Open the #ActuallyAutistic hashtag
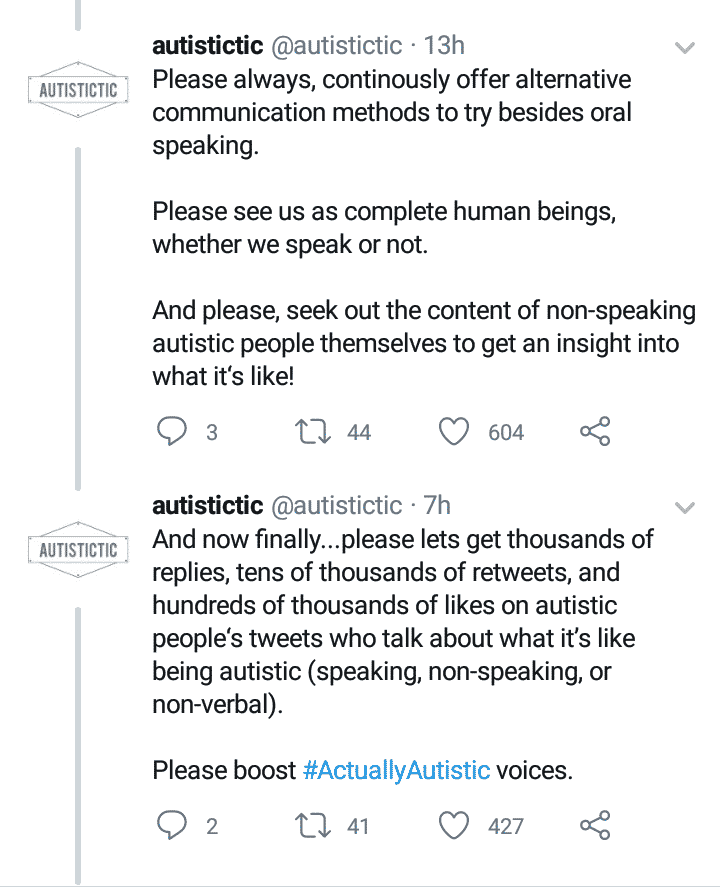This screenshot has width=720, height=889. [x=396, y=771]
